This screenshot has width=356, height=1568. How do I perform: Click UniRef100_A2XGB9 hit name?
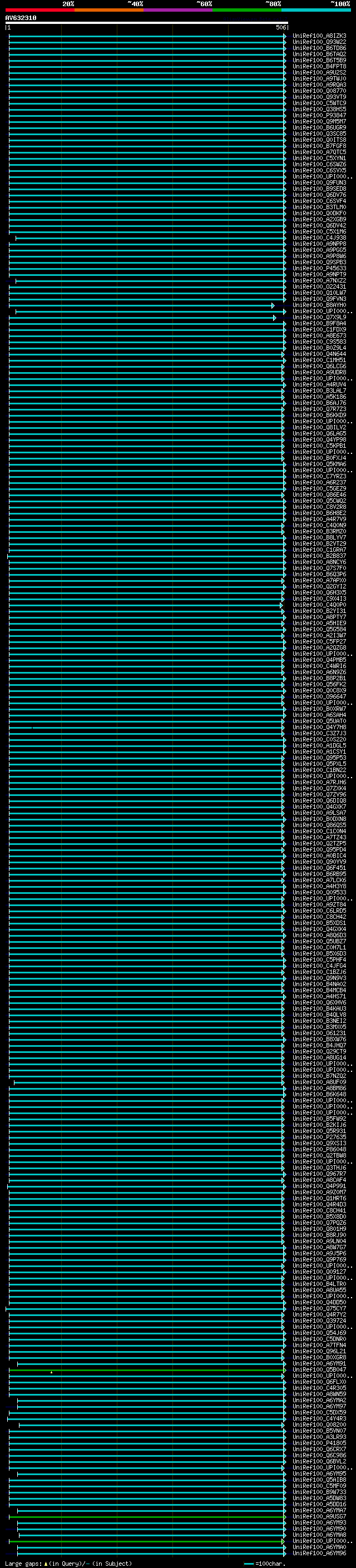pyautogui.click(x=319, y=219)
